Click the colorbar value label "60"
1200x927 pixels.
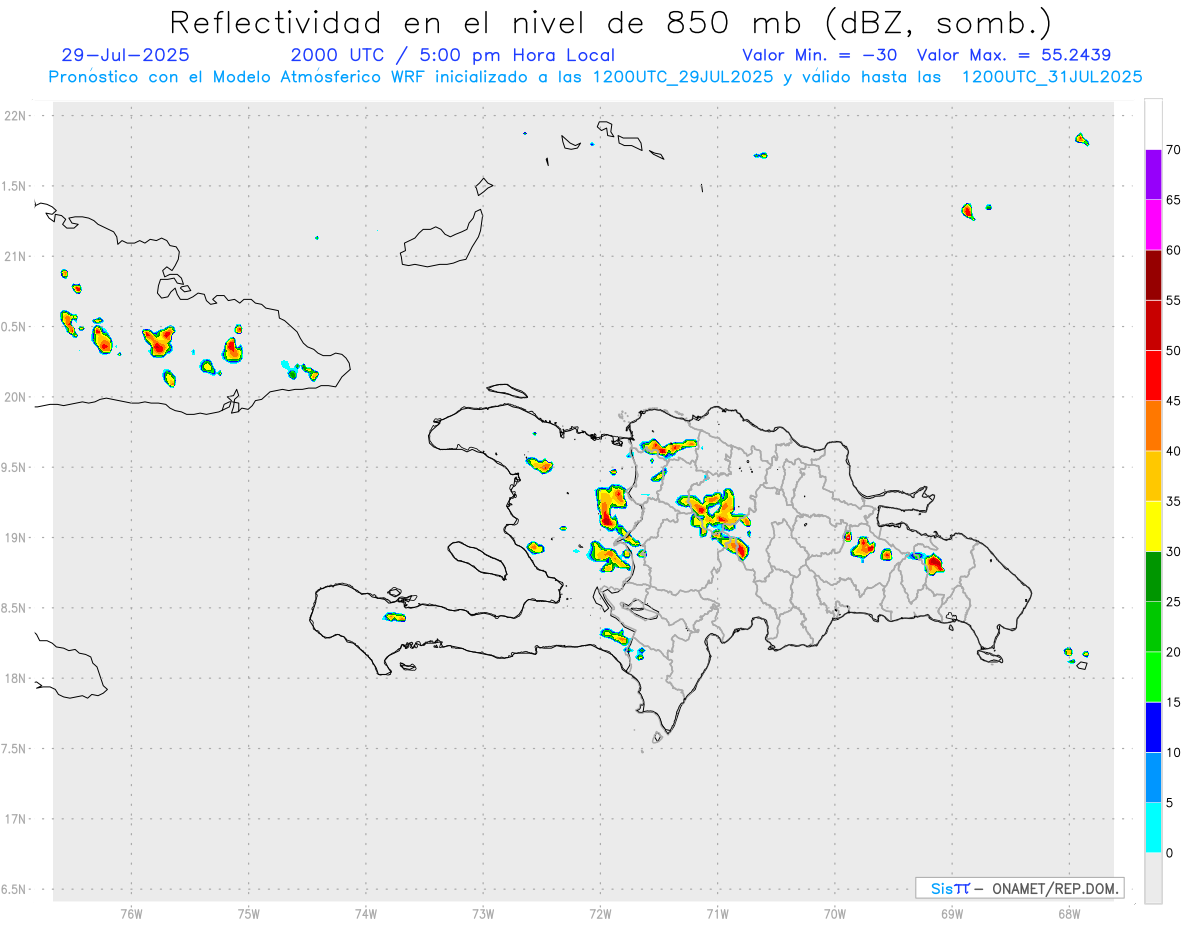[x=1173, y=250]
